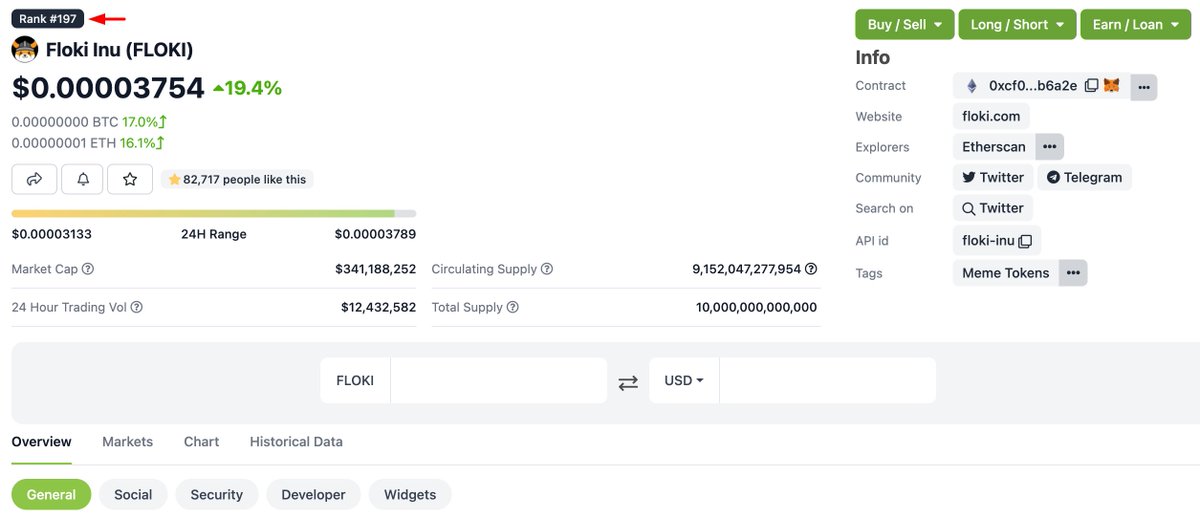Viewport: 1200px width, 518px height.
Task: Open the Community Twitter link
Action: pos(993,178)
